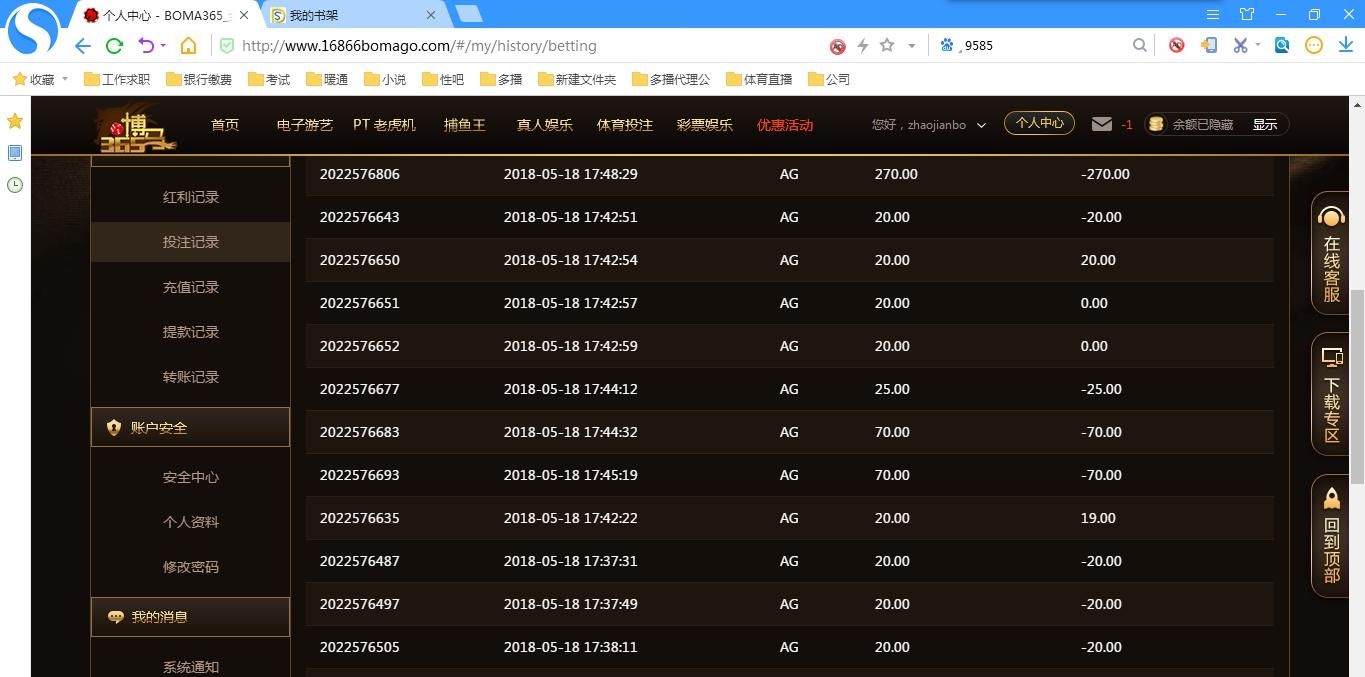Open 安全中心 under 账户安全
The width and height of the screenshot is (1365, 677).
pyautogui.click(x=191, y=477)
